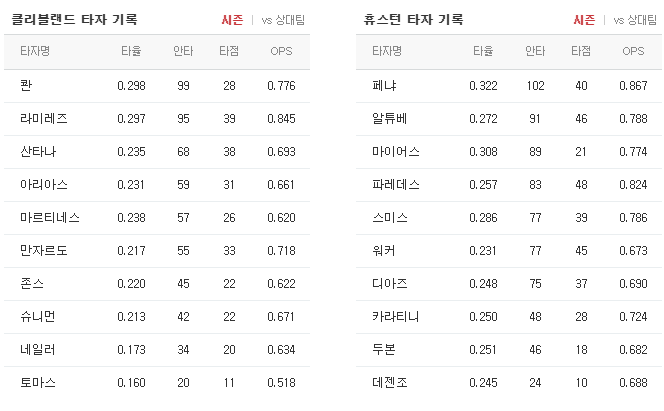The height and width of the screenshot is (411, 664).
Task: Switch Cleveland table to 시즌 tab
Action: coord(232,20)
